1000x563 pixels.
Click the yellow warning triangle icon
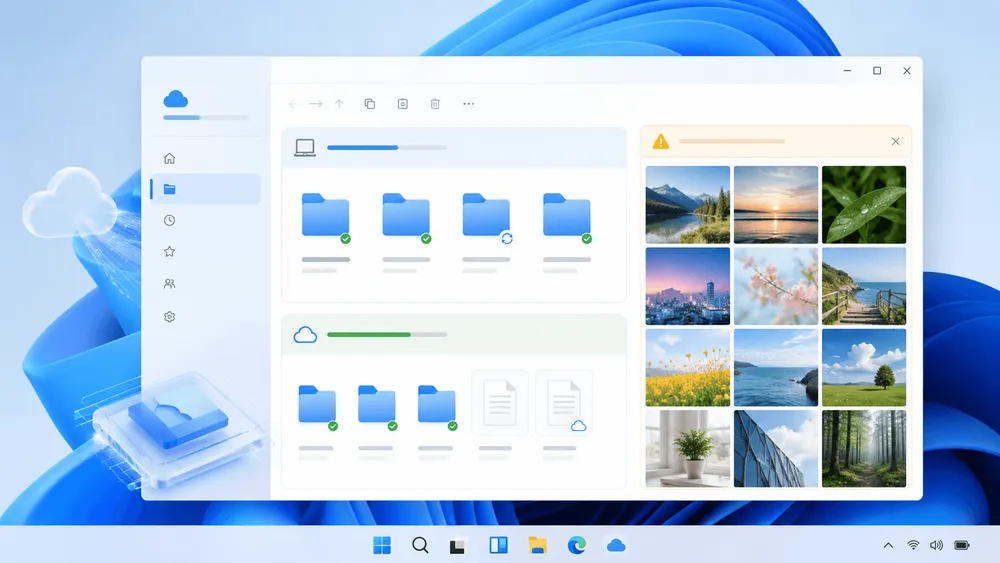pyautogui.click(x=661, y=141)
